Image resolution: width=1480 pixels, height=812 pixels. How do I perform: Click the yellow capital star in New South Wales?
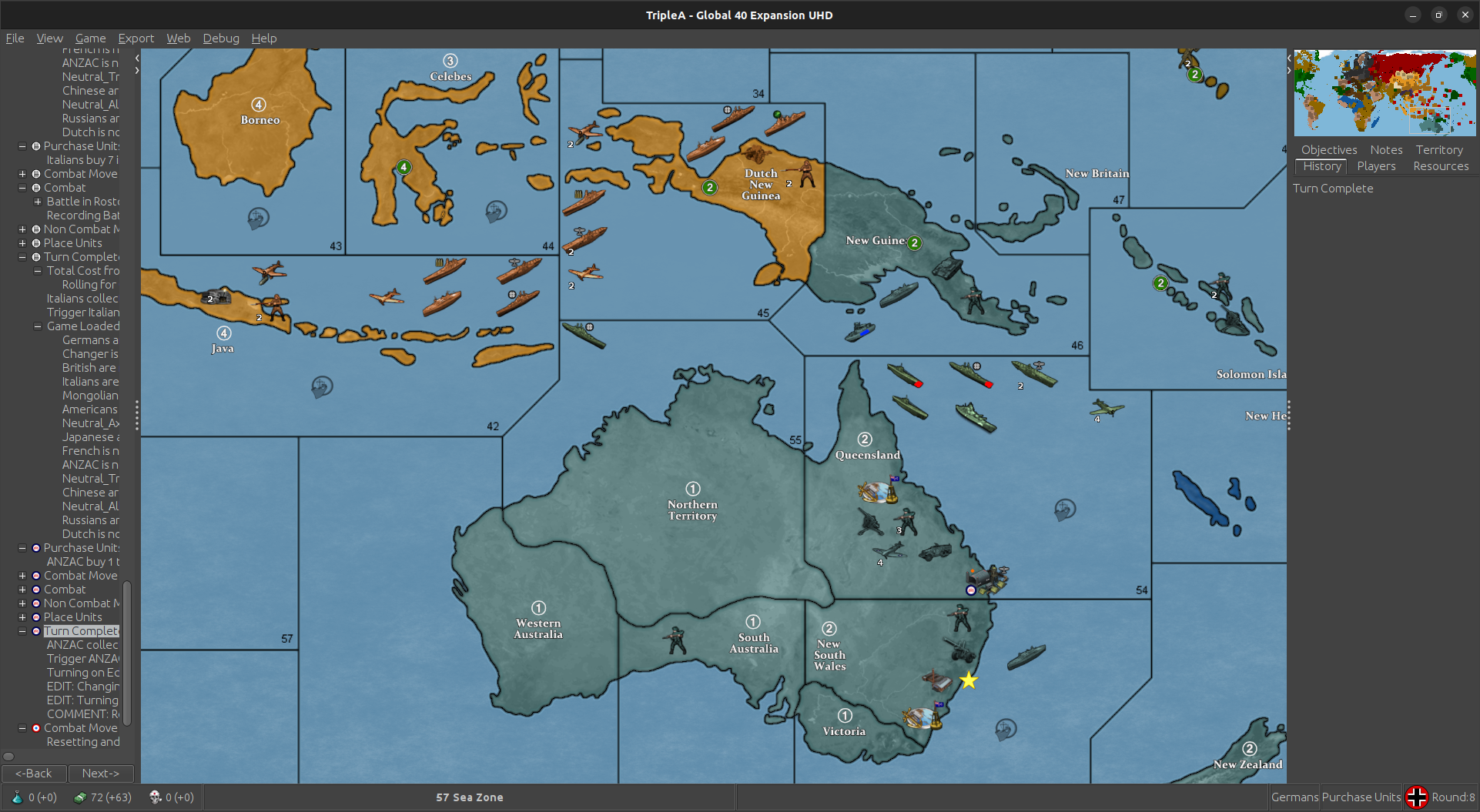pos(969,680)
